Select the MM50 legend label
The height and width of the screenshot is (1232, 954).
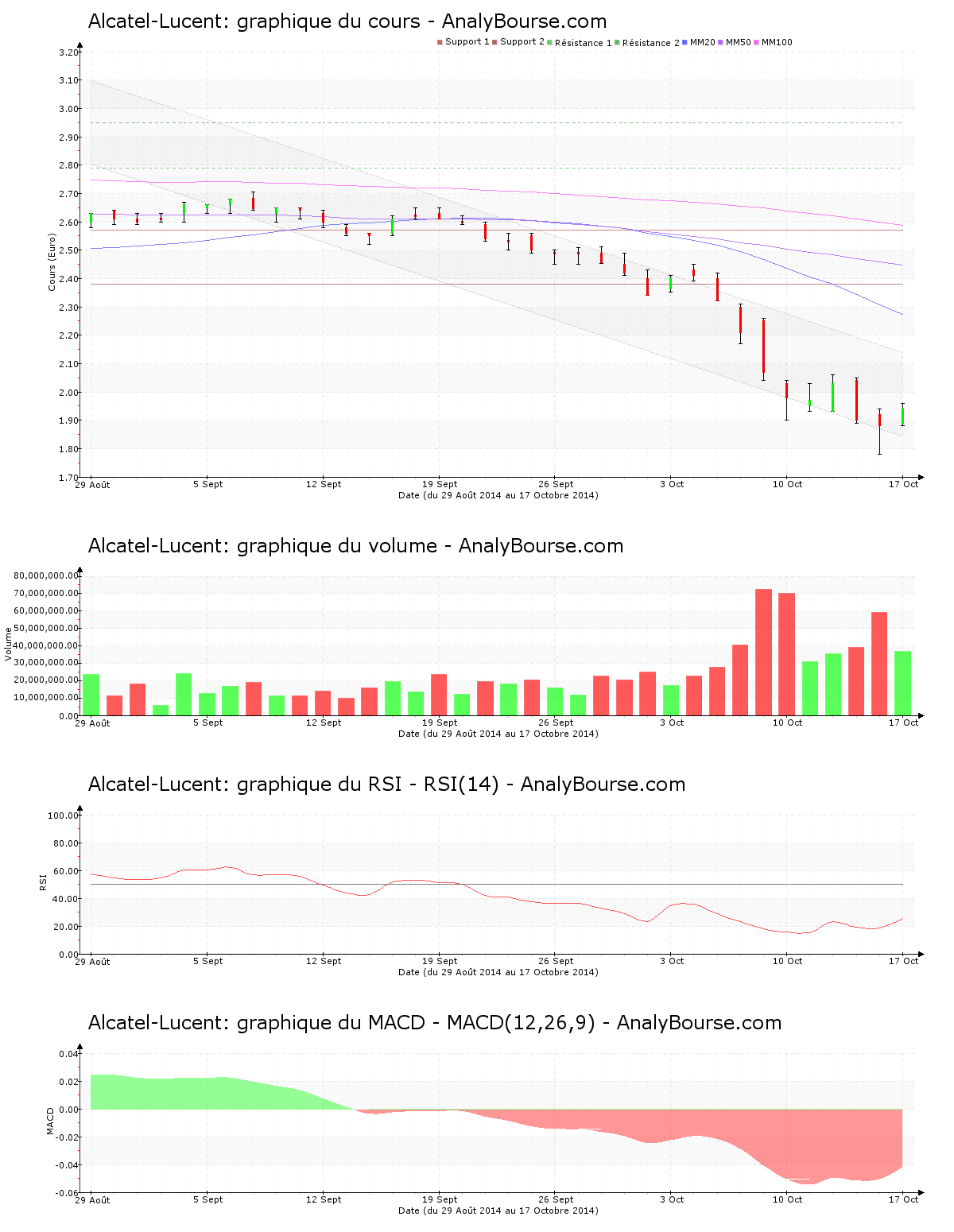(x=738, y=42)
